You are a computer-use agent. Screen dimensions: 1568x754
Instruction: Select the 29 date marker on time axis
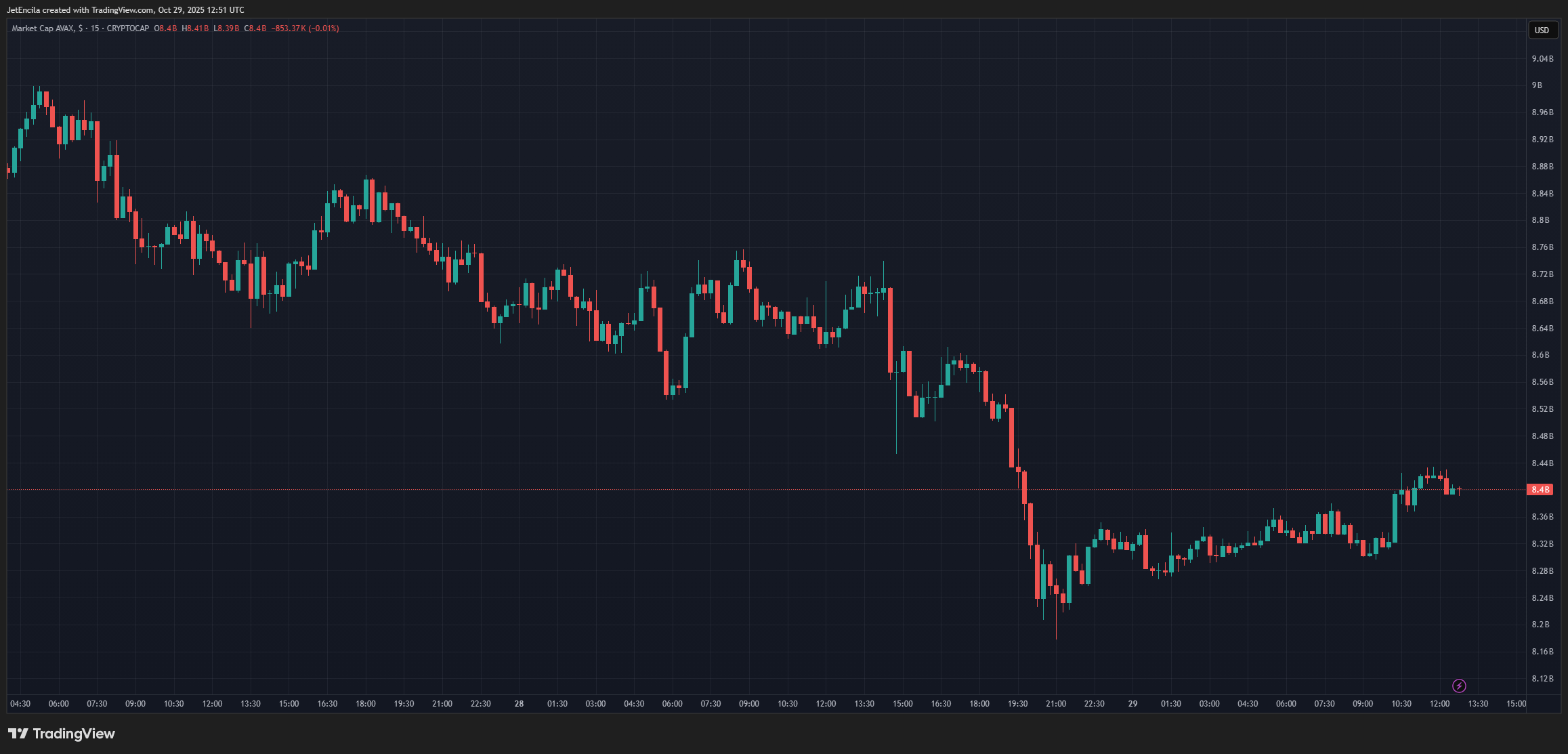coord(1132,704)
